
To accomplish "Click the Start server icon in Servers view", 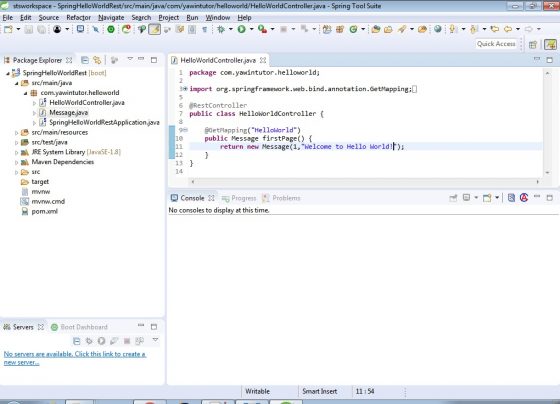I will 101,341.
